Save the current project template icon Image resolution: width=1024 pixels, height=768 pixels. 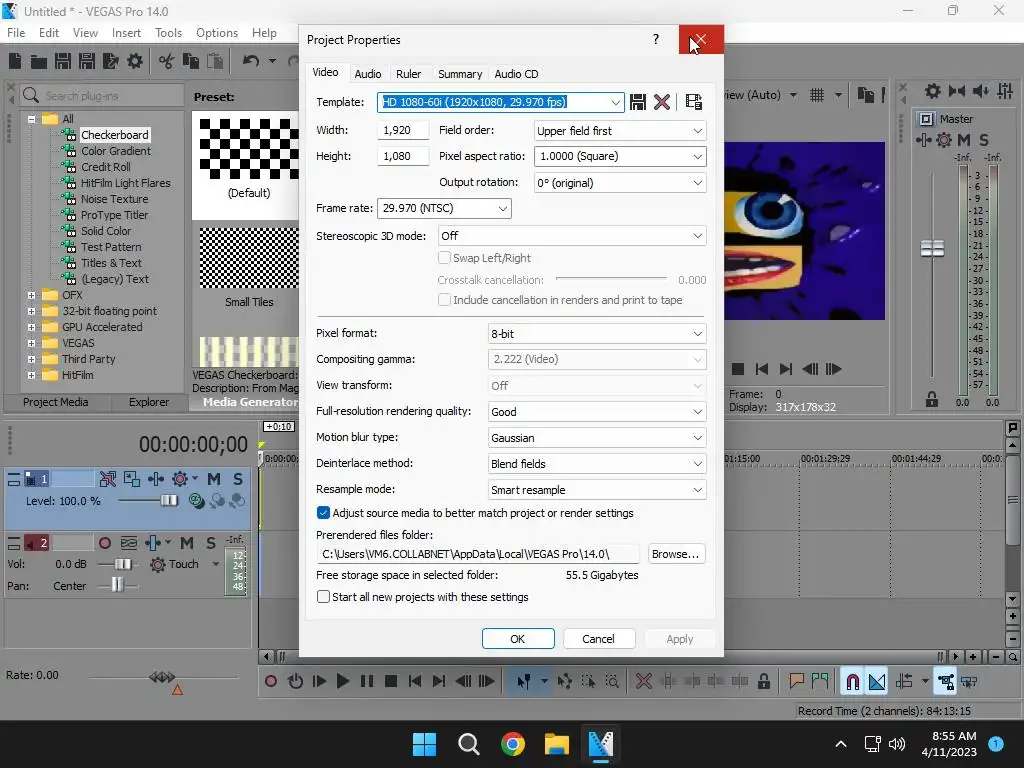click(x=638, y=102)
